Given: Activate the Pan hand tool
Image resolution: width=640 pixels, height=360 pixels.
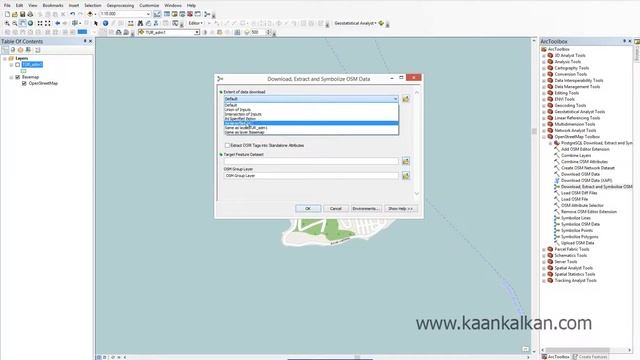Looking at the screenshot, I should 22,23.
